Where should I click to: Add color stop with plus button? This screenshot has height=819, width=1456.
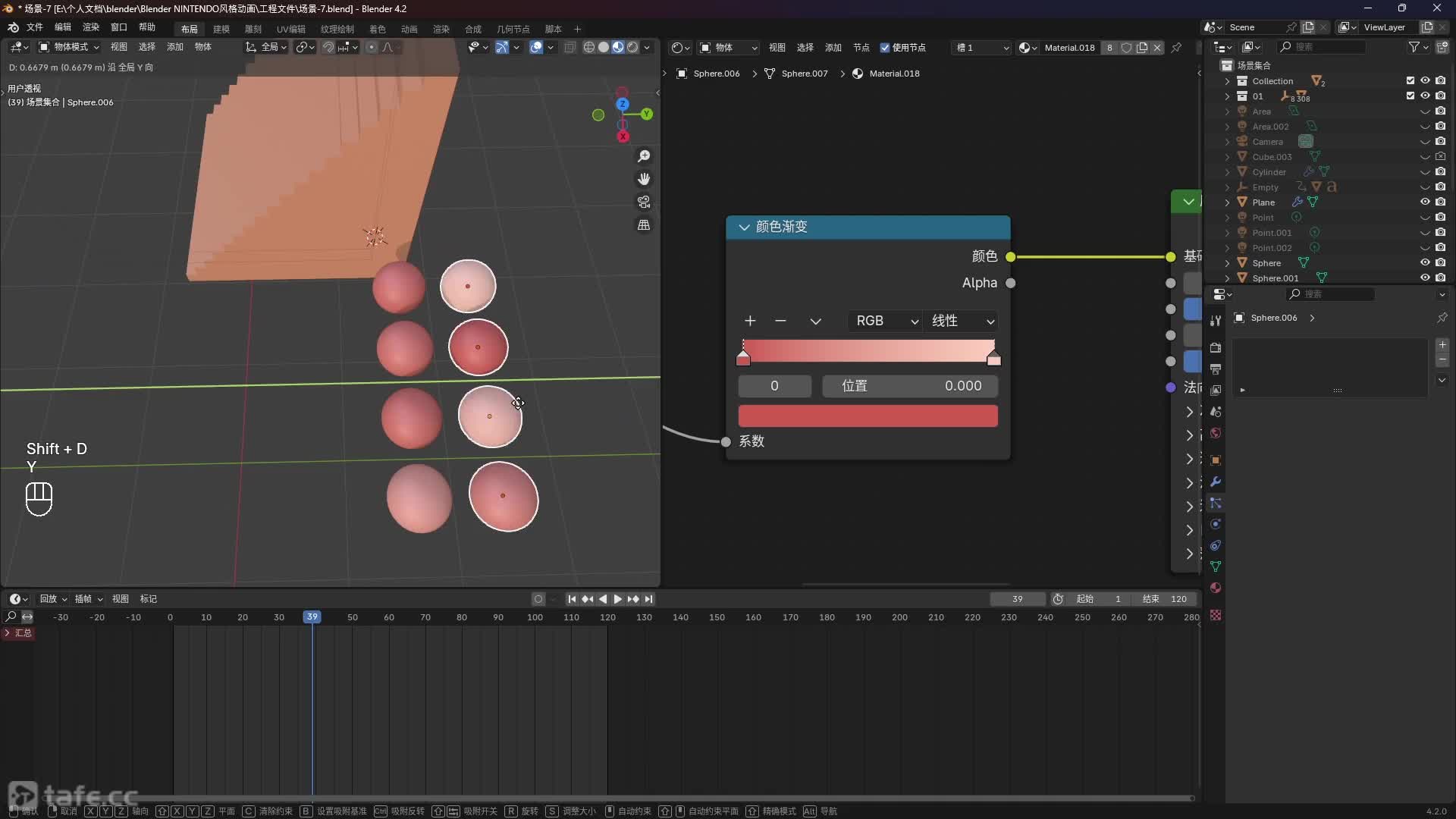click(750, 321)
